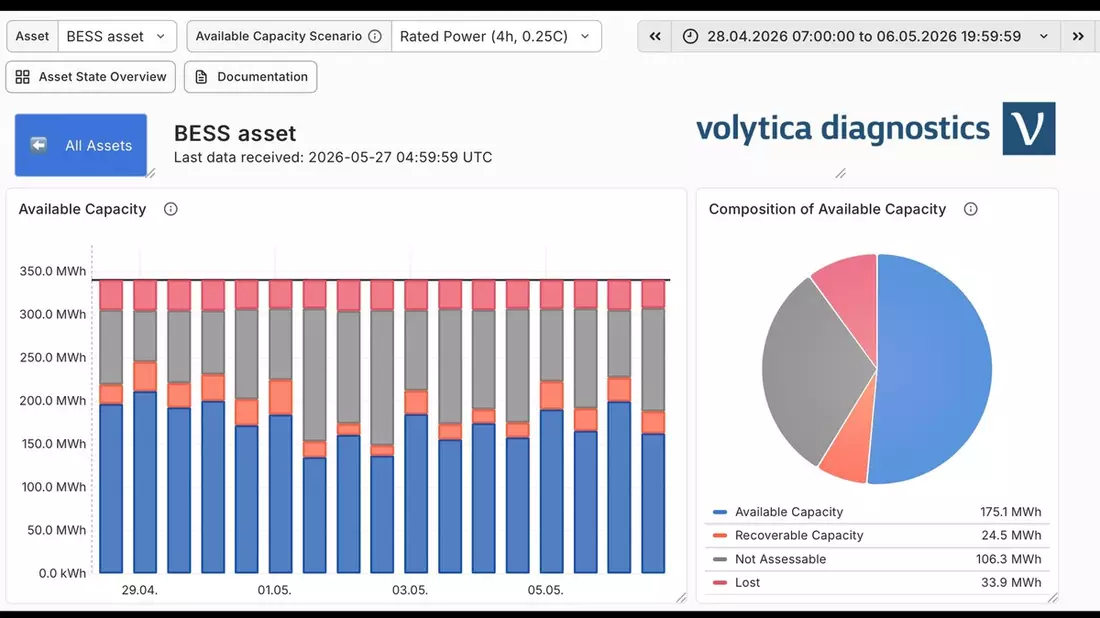Screen dimensions: 1100x618
Task: Click the 175.1 MWh value in the legend
Action: [x=1010, y=512]
